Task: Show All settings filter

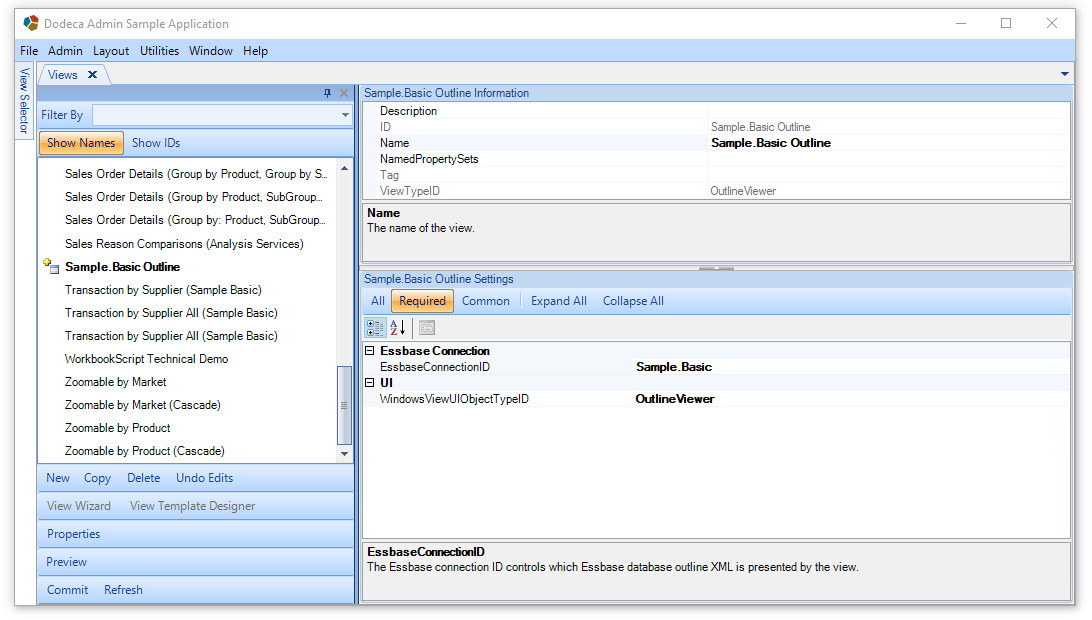Action: pos(377,301)
